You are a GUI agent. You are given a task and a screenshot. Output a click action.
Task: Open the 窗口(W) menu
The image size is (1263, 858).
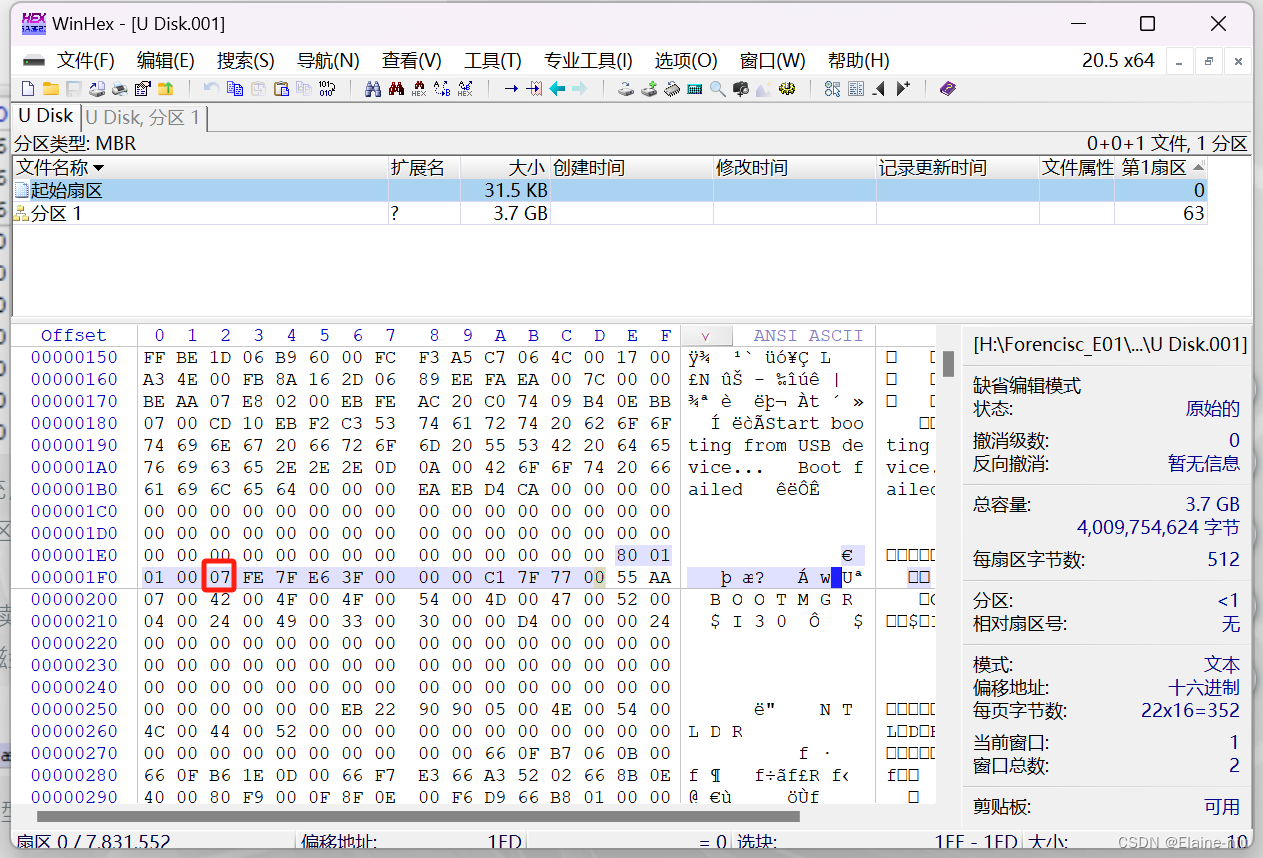(x=772, y=60)
